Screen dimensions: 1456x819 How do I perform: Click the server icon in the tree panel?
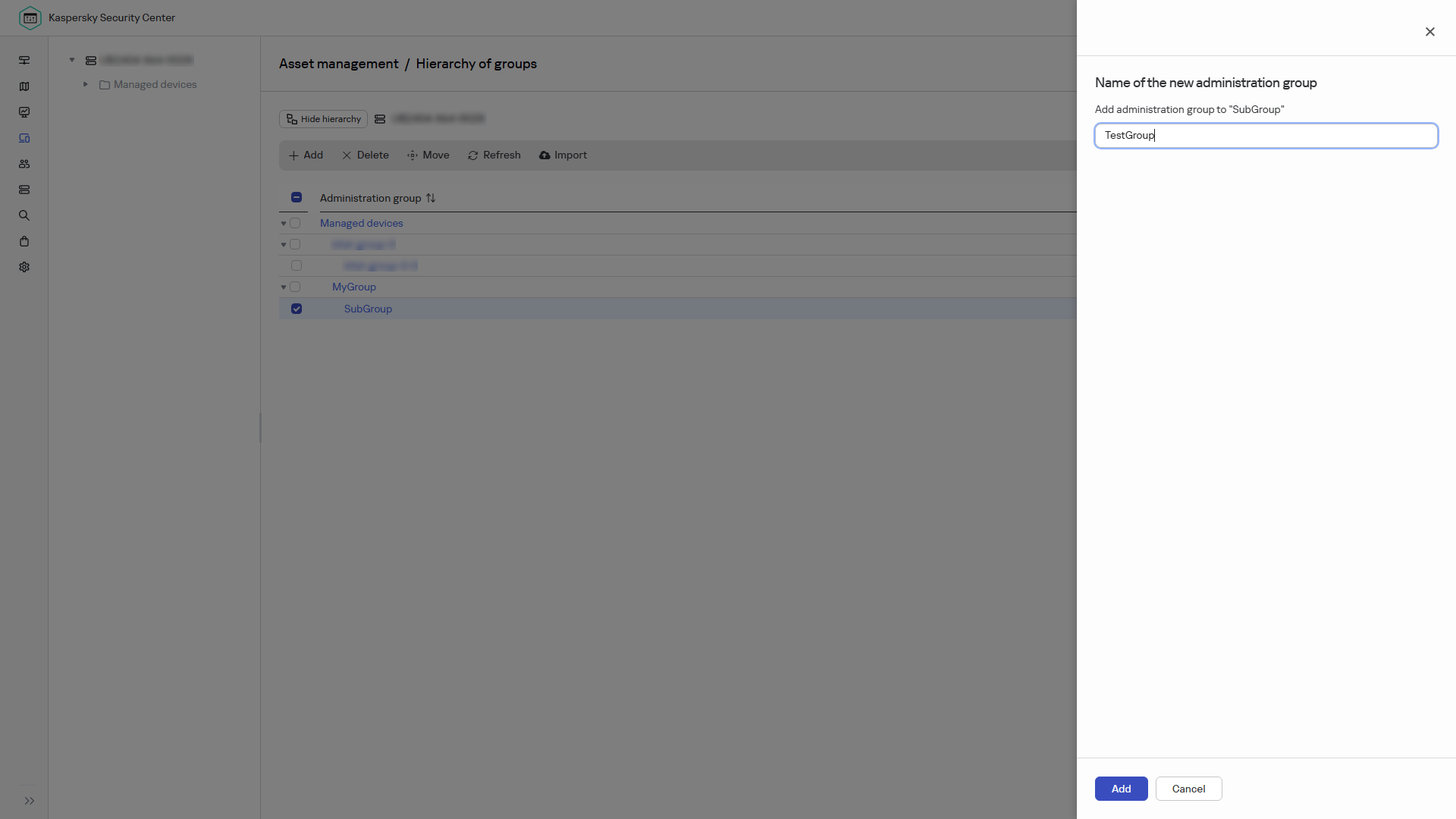click(91, 60)
